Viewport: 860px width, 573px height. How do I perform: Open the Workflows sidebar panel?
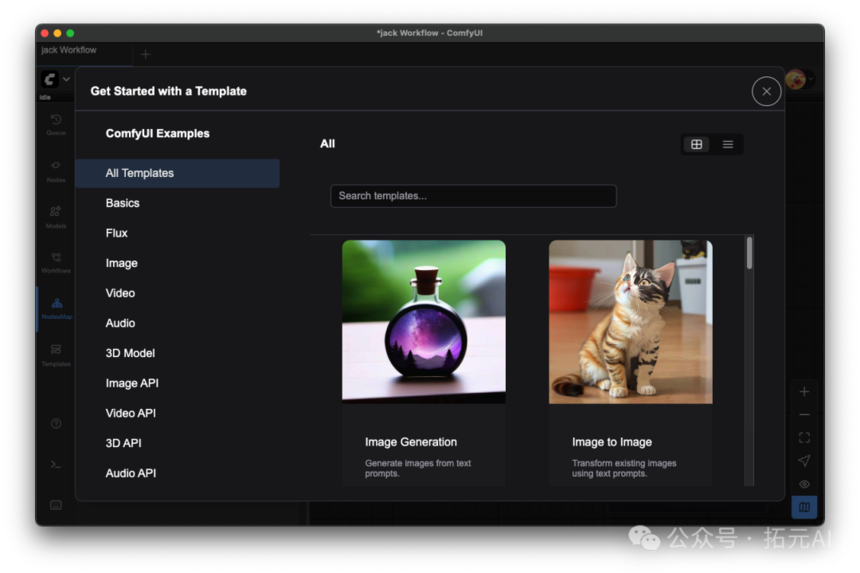56,262
